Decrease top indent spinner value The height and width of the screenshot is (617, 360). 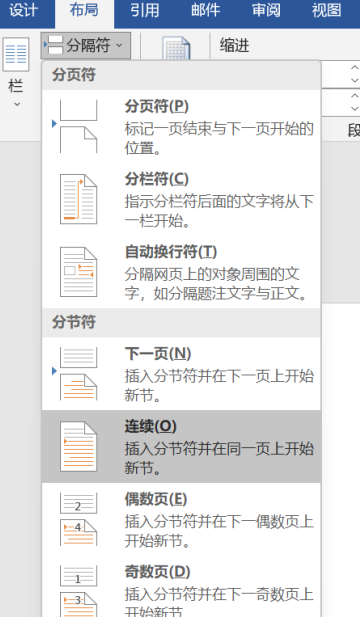pos(354,80)
